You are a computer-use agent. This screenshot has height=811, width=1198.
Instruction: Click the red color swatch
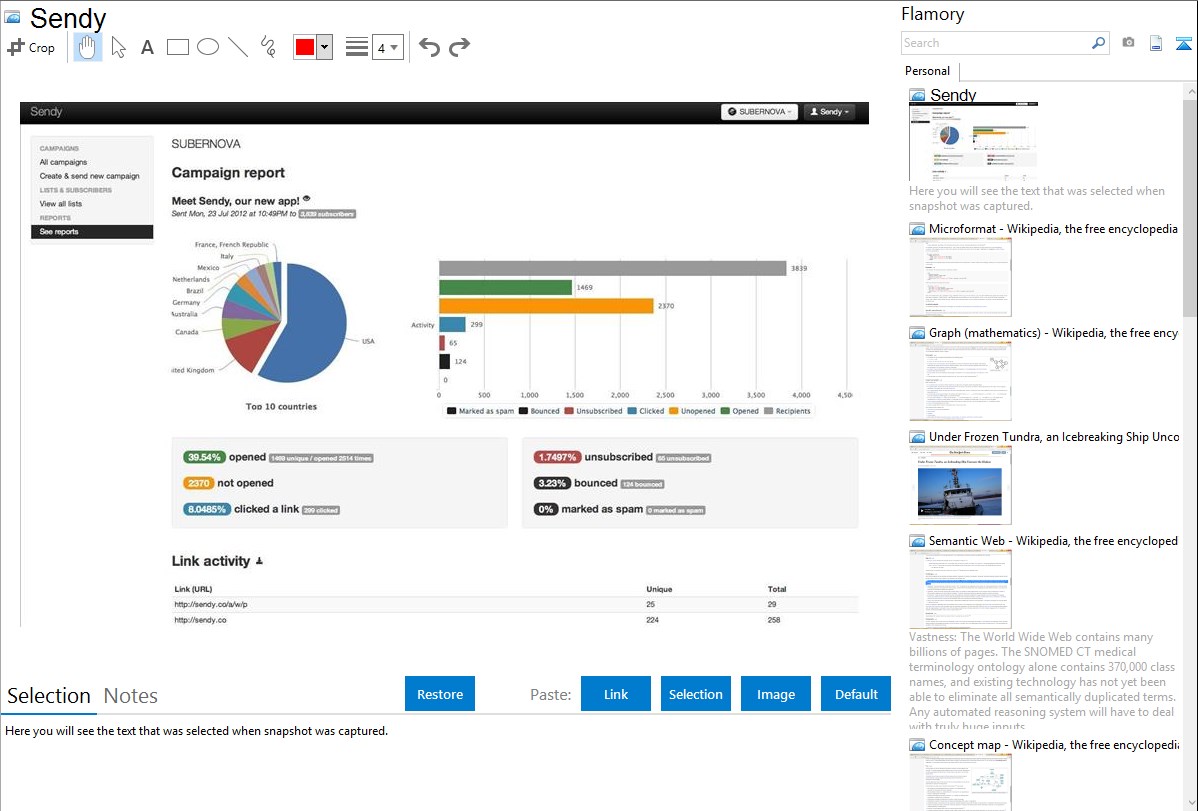[305, 47]
